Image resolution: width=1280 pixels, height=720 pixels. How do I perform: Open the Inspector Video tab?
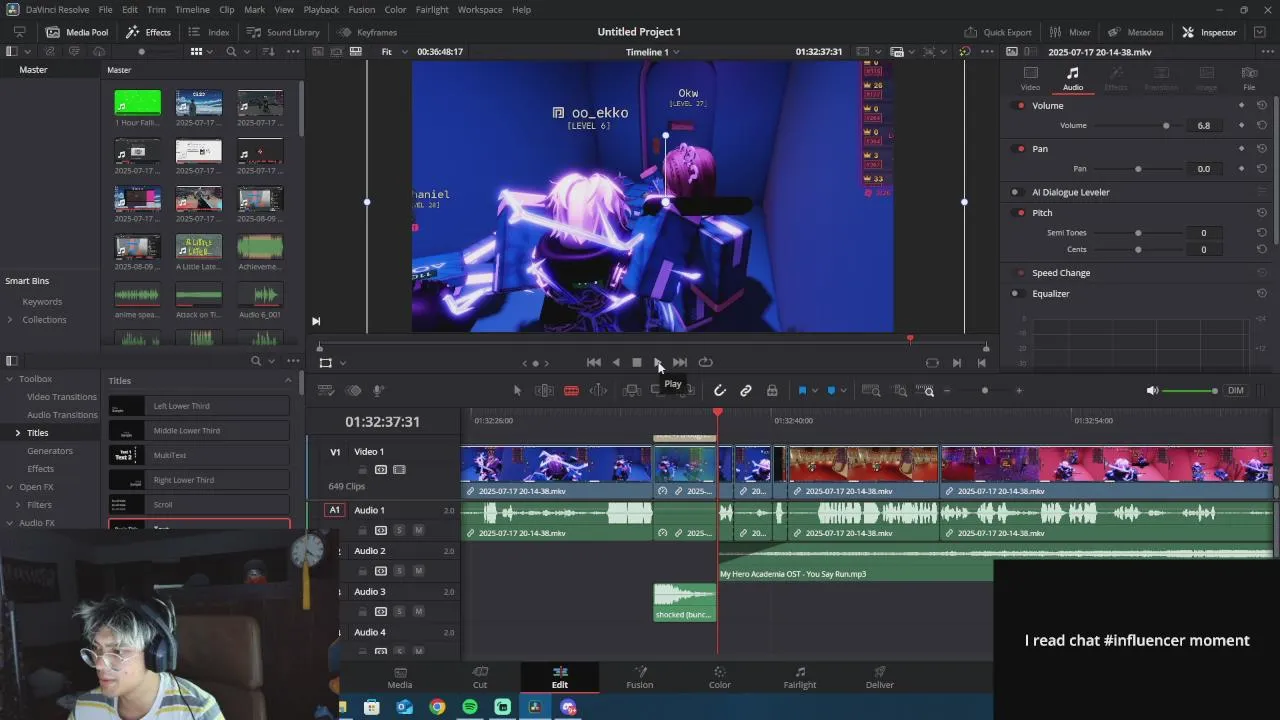pyautogui.click(x=1030, y=78)
